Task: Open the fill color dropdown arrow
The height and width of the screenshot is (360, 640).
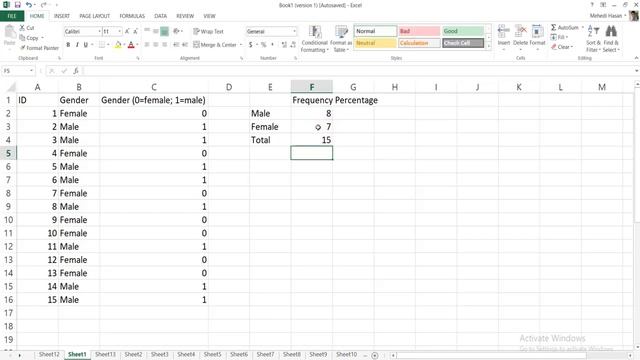Action: [124, 44]
